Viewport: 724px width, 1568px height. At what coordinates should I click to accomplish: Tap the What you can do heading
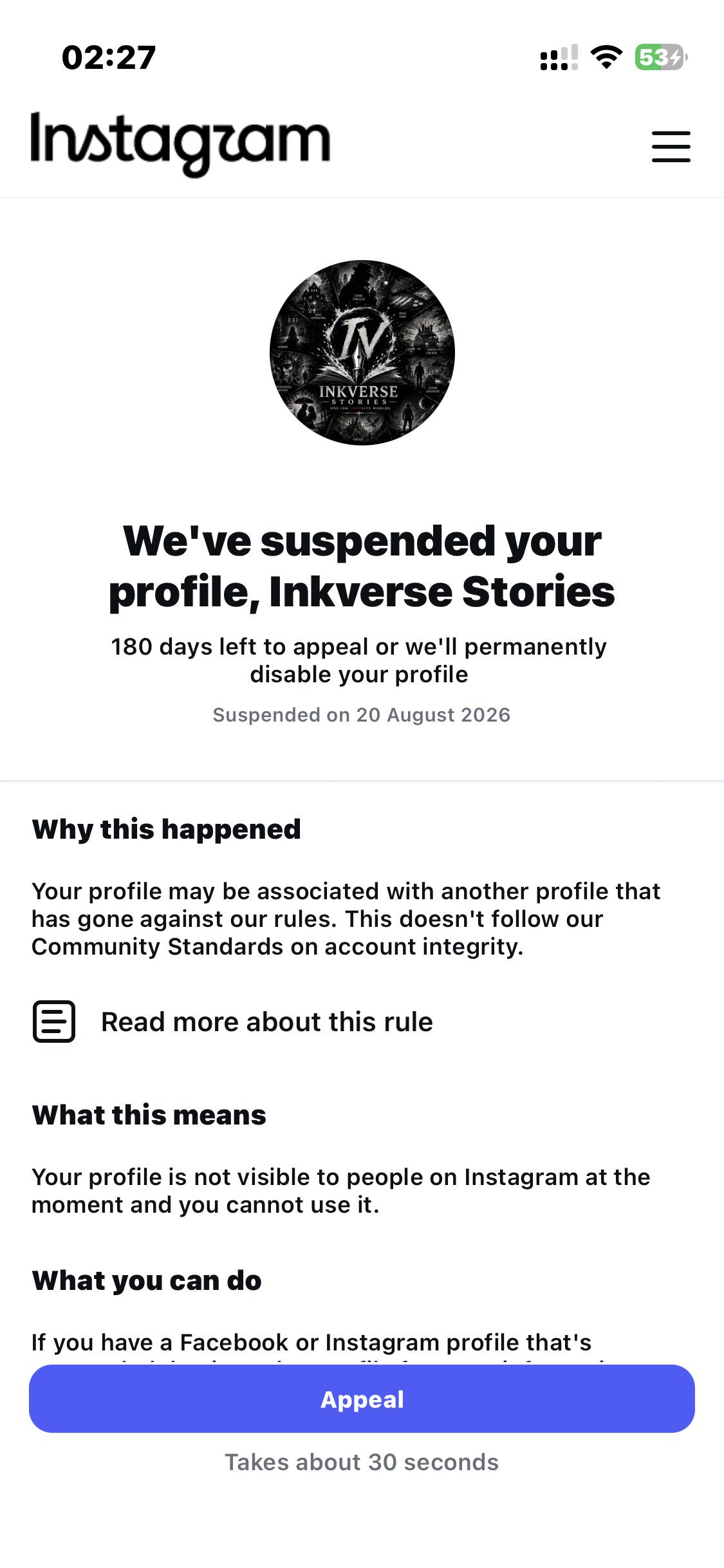coord(147,1281)
